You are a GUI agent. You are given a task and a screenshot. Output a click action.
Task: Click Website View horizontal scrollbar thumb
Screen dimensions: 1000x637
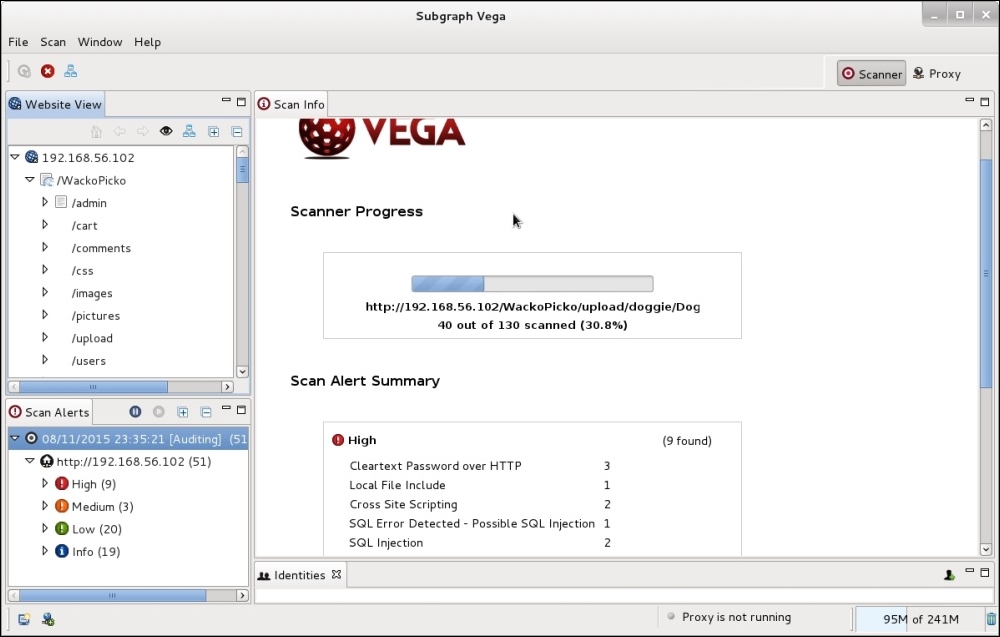93,386
